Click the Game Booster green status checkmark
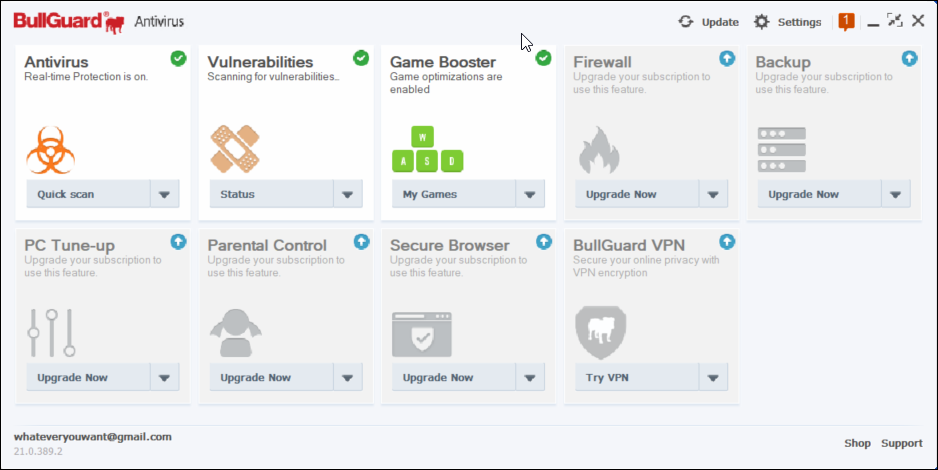This screenshot has height=470, width=938. [x=543, y=58]
